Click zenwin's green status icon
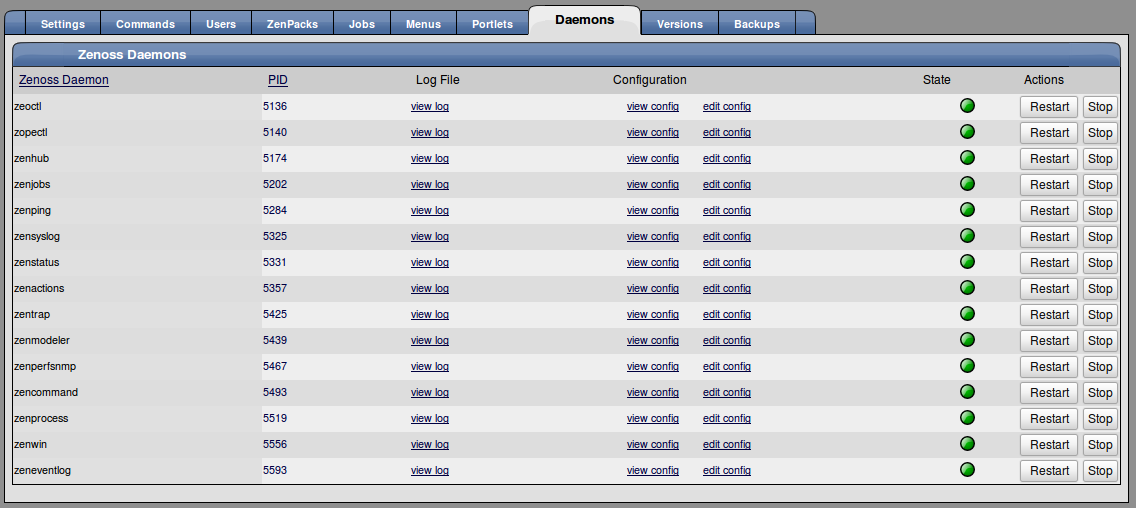The image size is (1136, 508). pyautogui.click(x=967, y=444)
